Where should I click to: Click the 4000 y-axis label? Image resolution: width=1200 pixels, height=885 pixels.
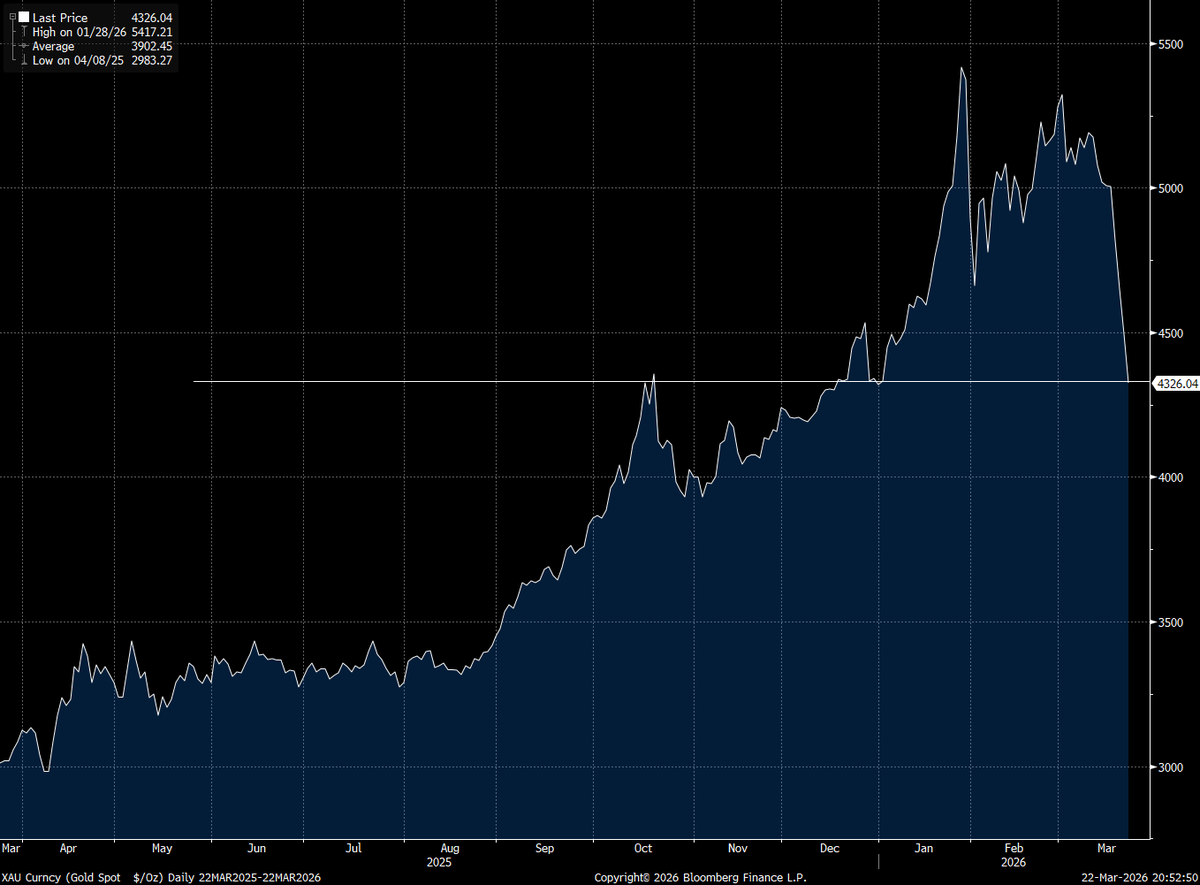(1170, 478)
